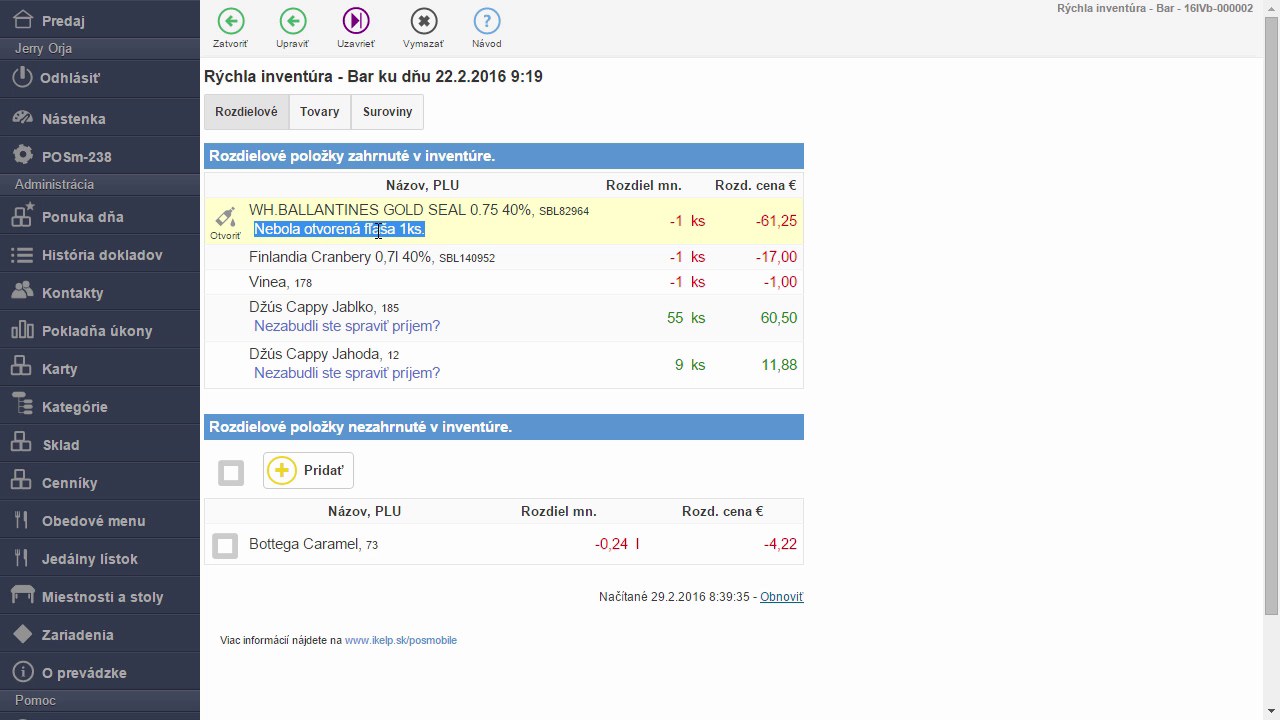Click the 60,50 price difference value
This screenshot has width=1280, height=720.
pos(779,318)
